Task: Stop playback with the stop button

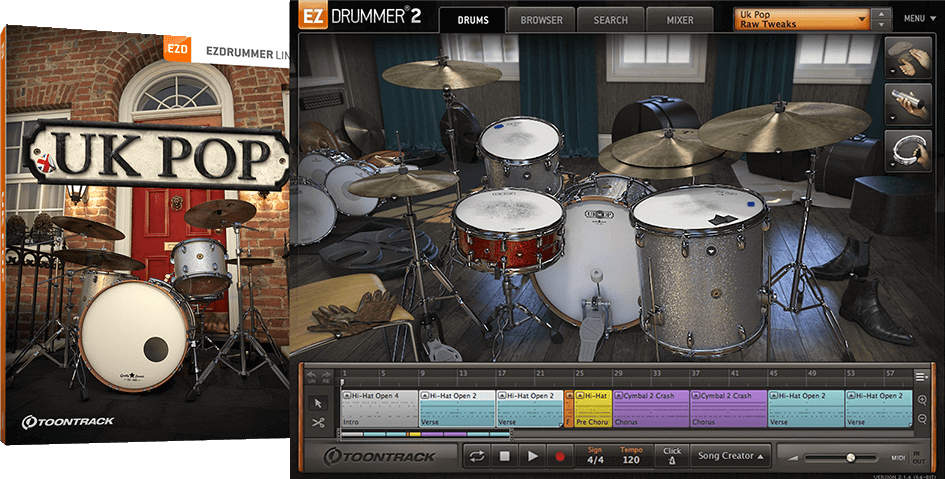Action: [x=504, y=456]
